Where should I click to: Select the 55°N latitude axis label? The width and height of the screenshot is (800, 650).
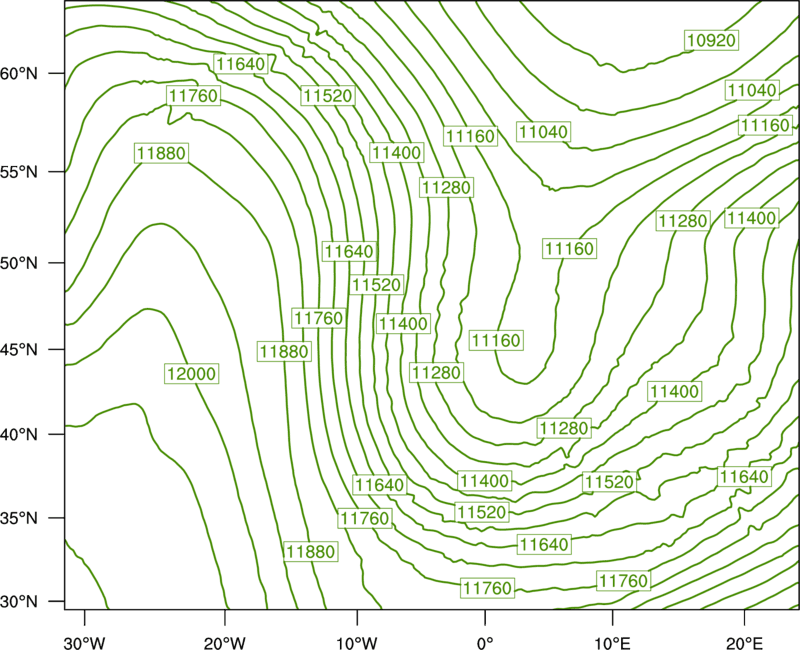[x=19, y=172]
